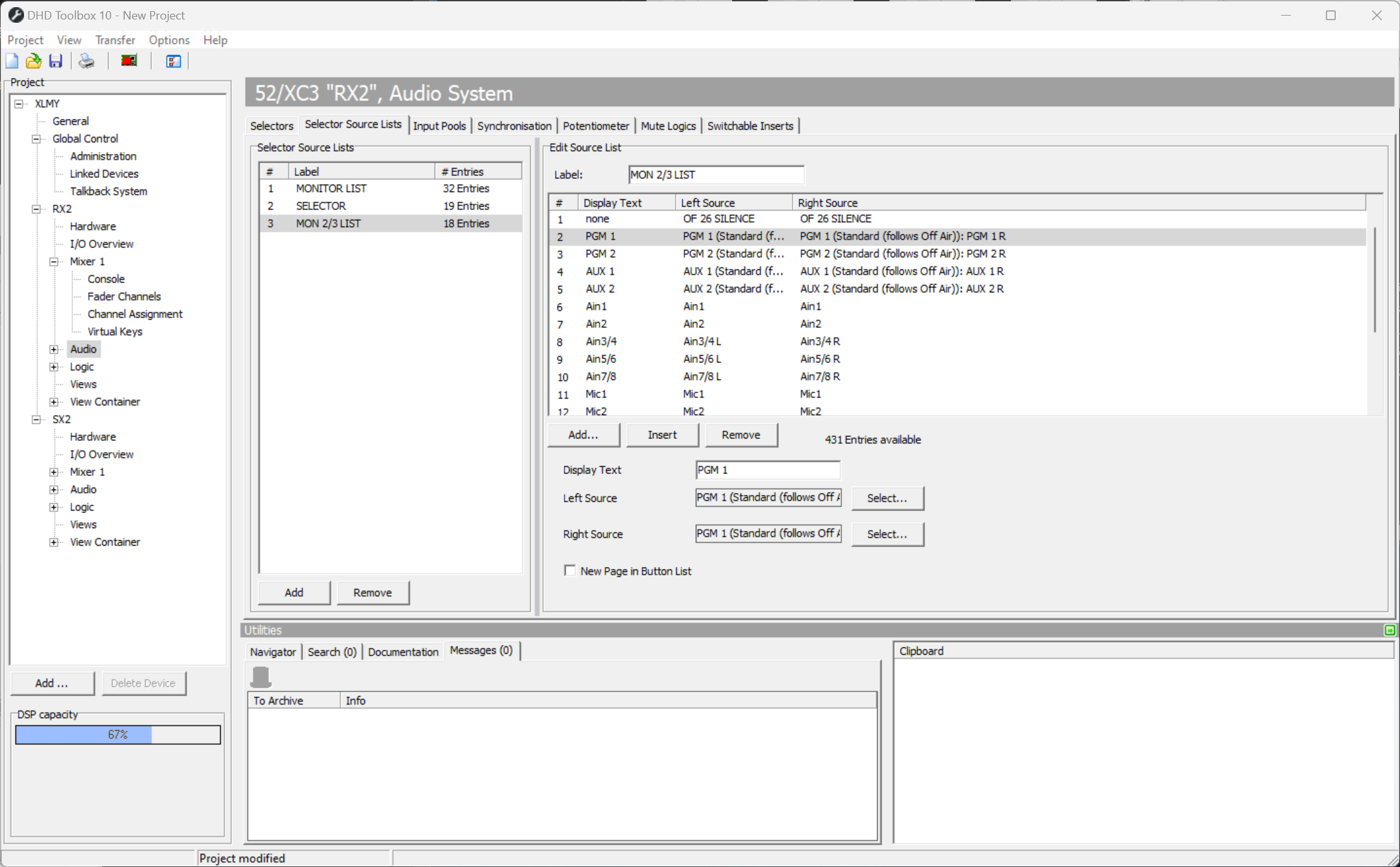Save the project with the floppy disk icon
The height and width of the screenshot is (867, 1400).
(x=55, y=60)
